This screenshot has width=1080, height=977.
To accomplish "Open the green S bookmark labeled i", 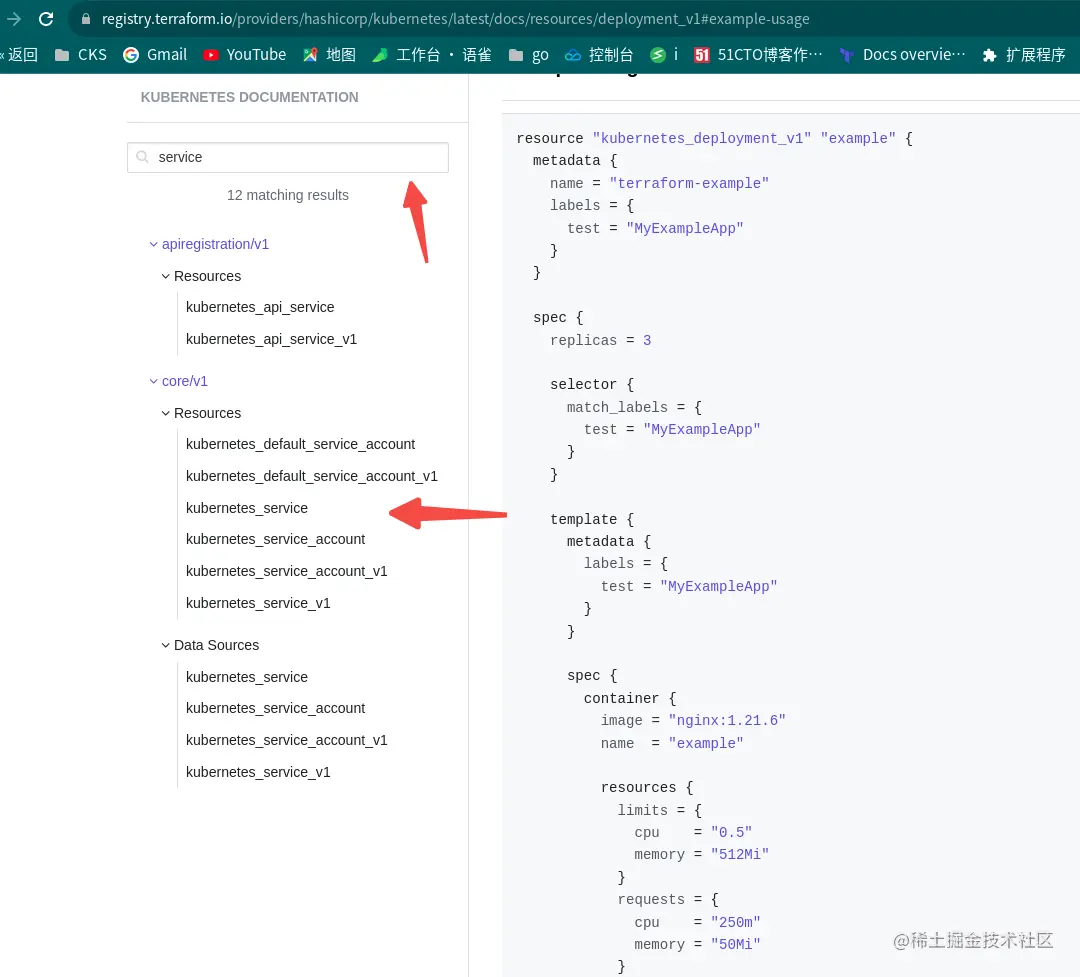I will (664, 54).
